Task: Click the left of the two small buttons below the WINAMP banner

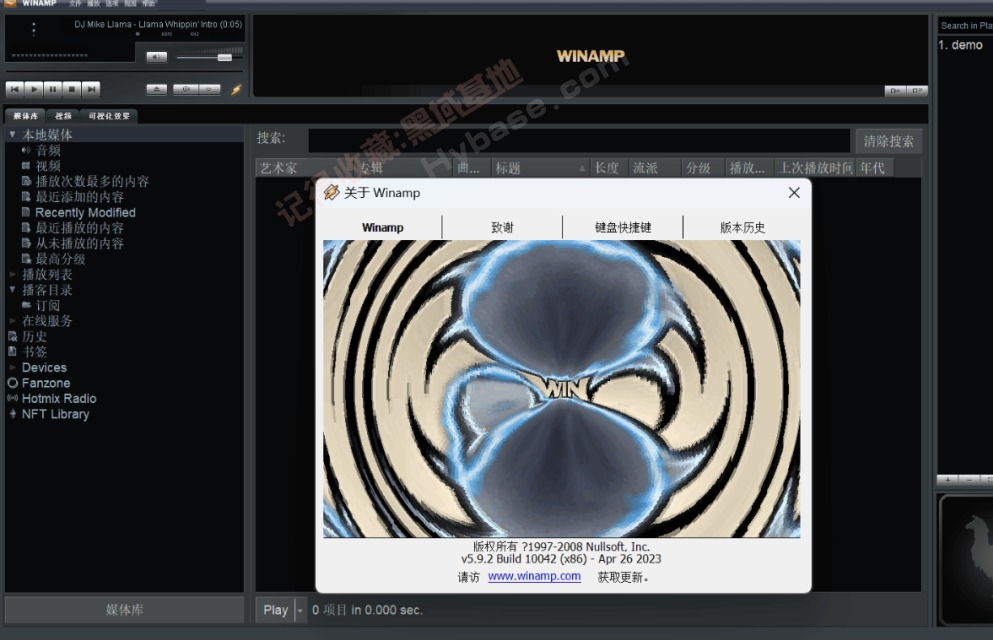Action: pos(895,91)
